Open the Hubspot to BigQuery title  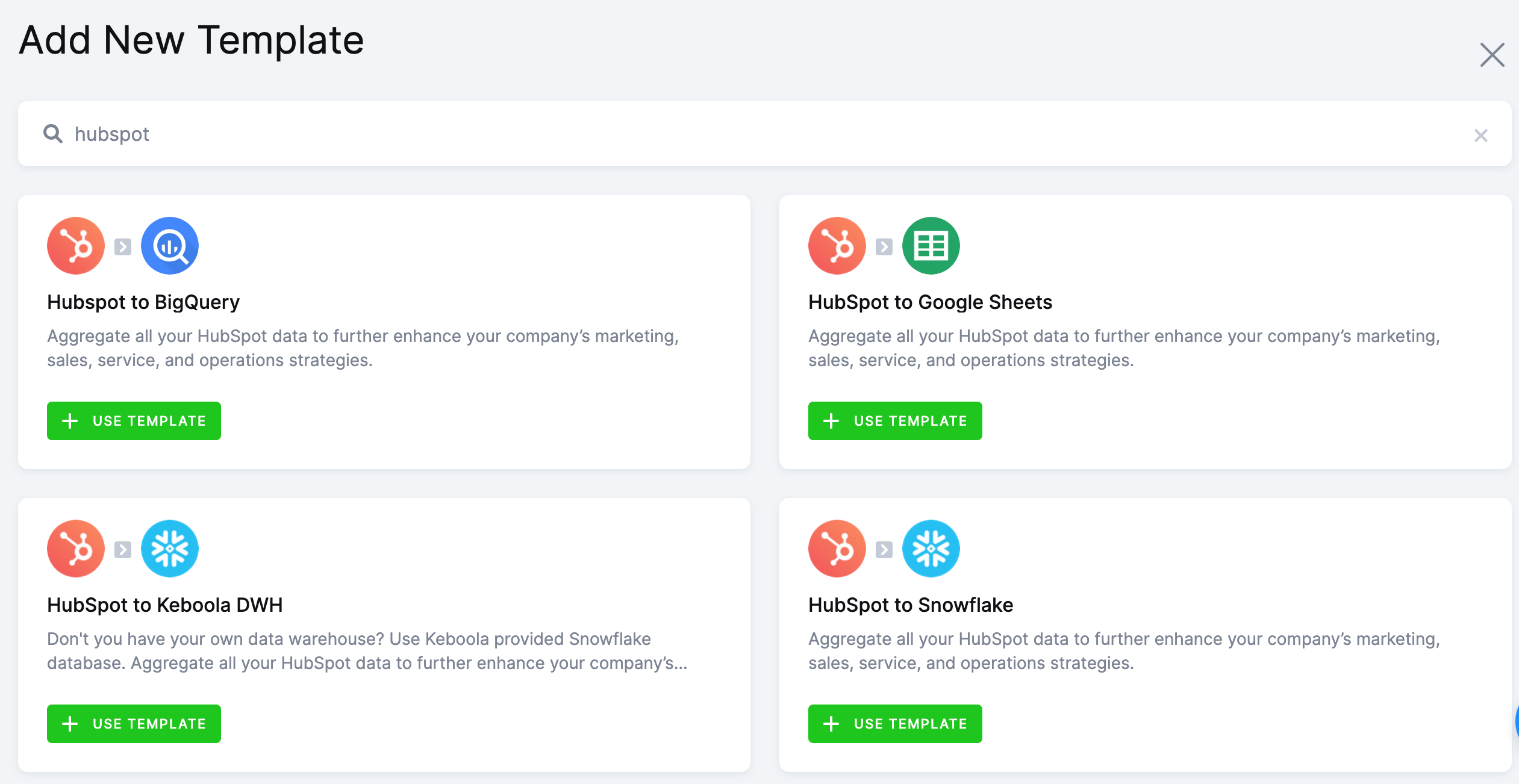143,302
